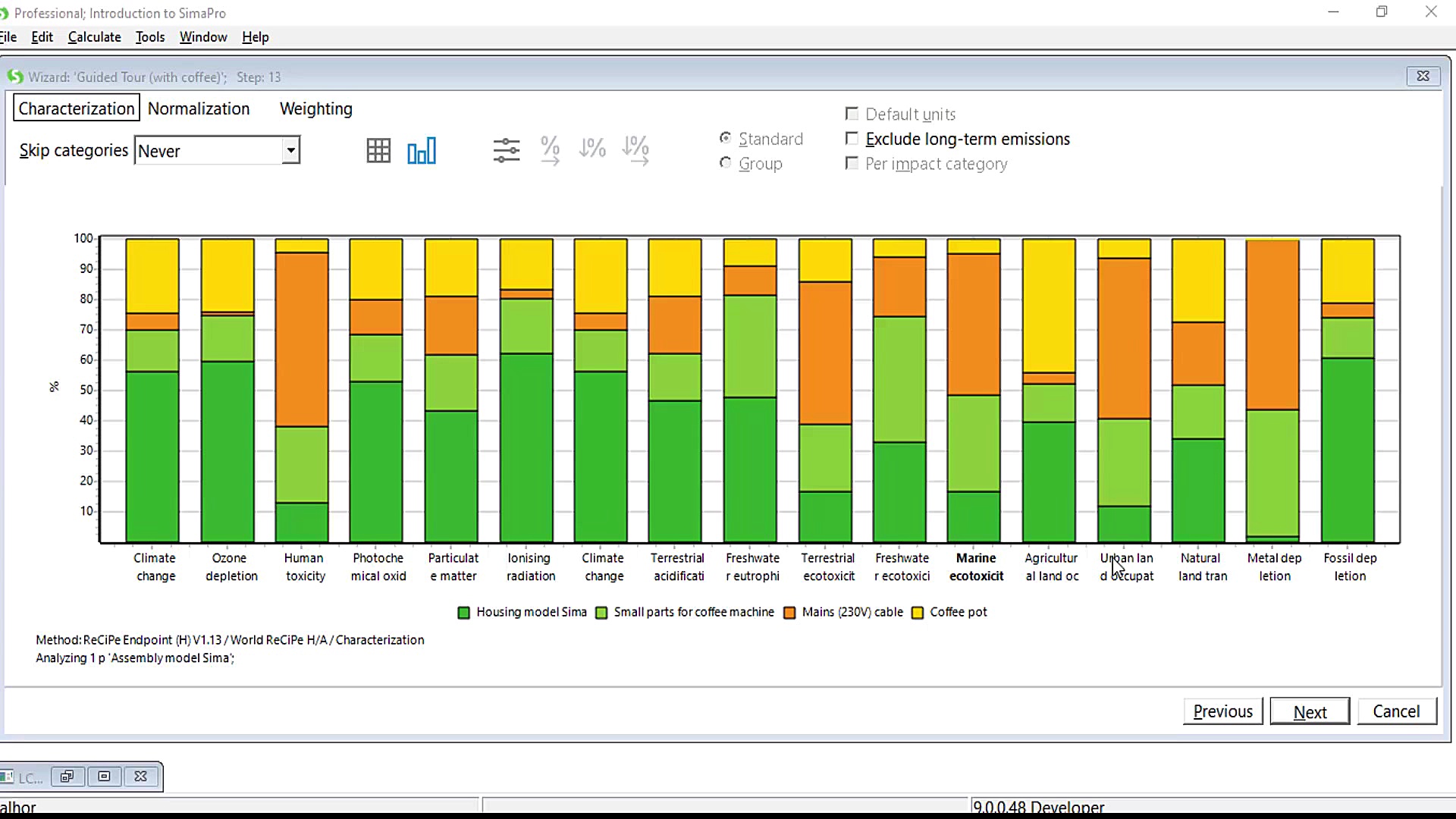Open the chart settings sliders icon
This screenshot has height=819, width=1456.
(506, 151)
